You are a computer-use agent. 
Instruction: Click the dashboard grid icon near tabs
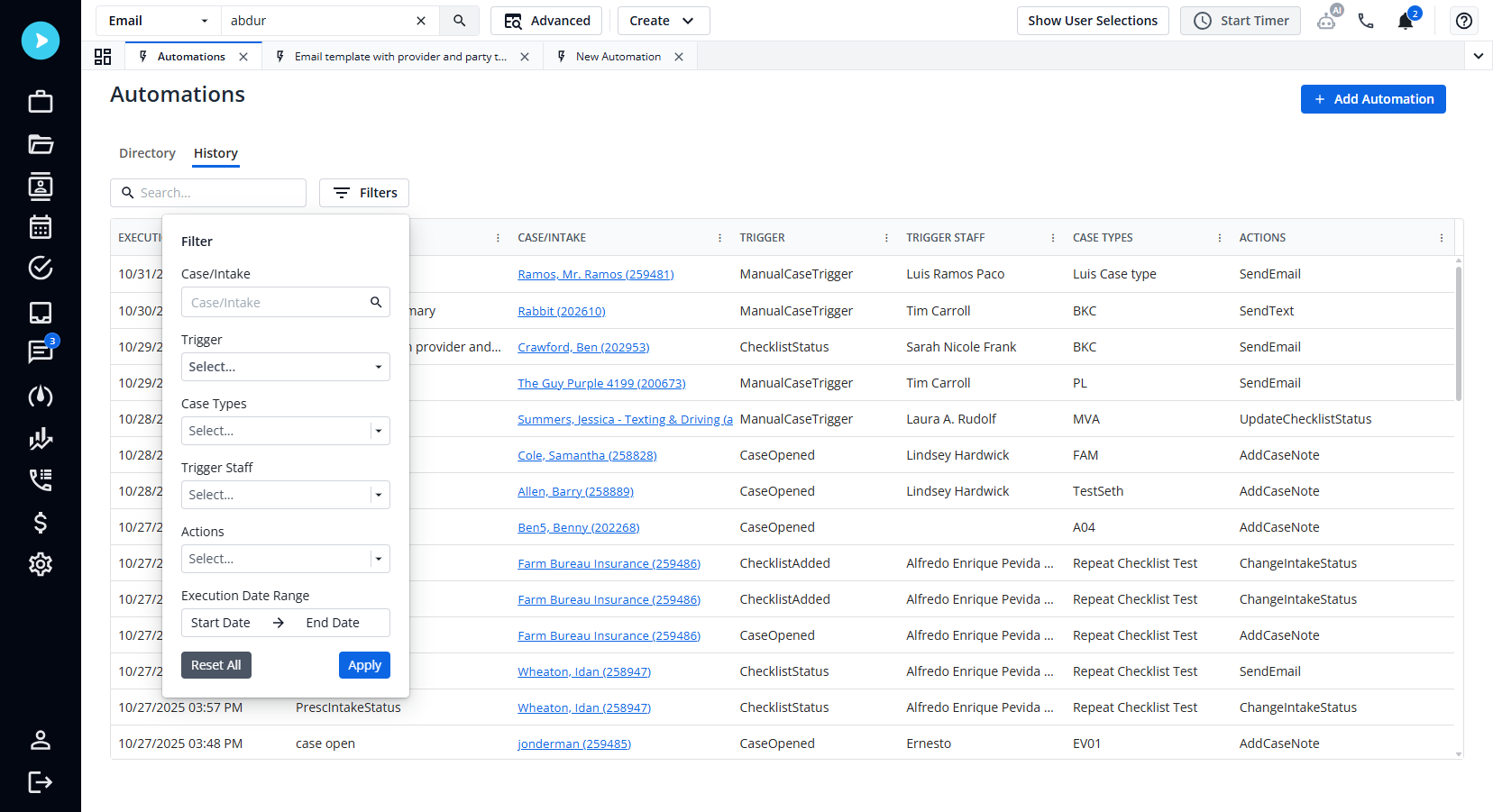point(103,56)
